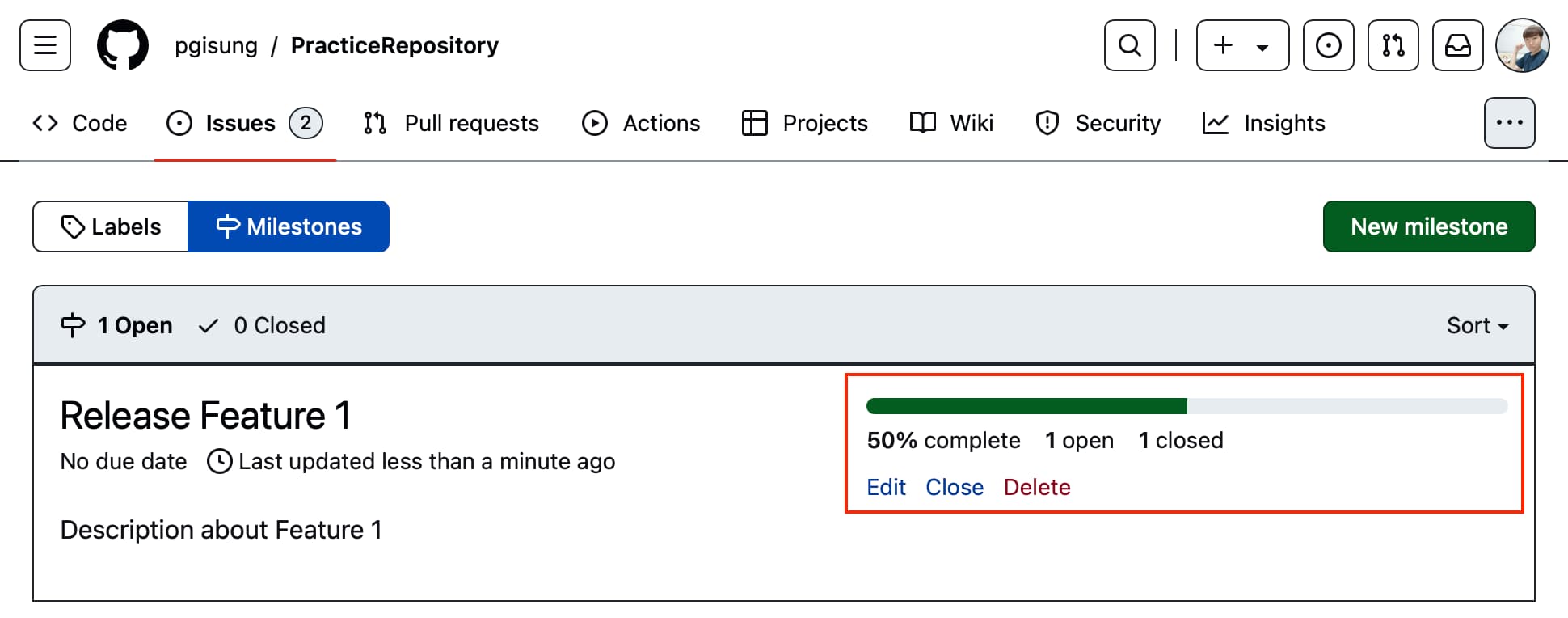Open the hamburger navigation menu
Viewport: 1568px width, 618px height.
(45, 45)
